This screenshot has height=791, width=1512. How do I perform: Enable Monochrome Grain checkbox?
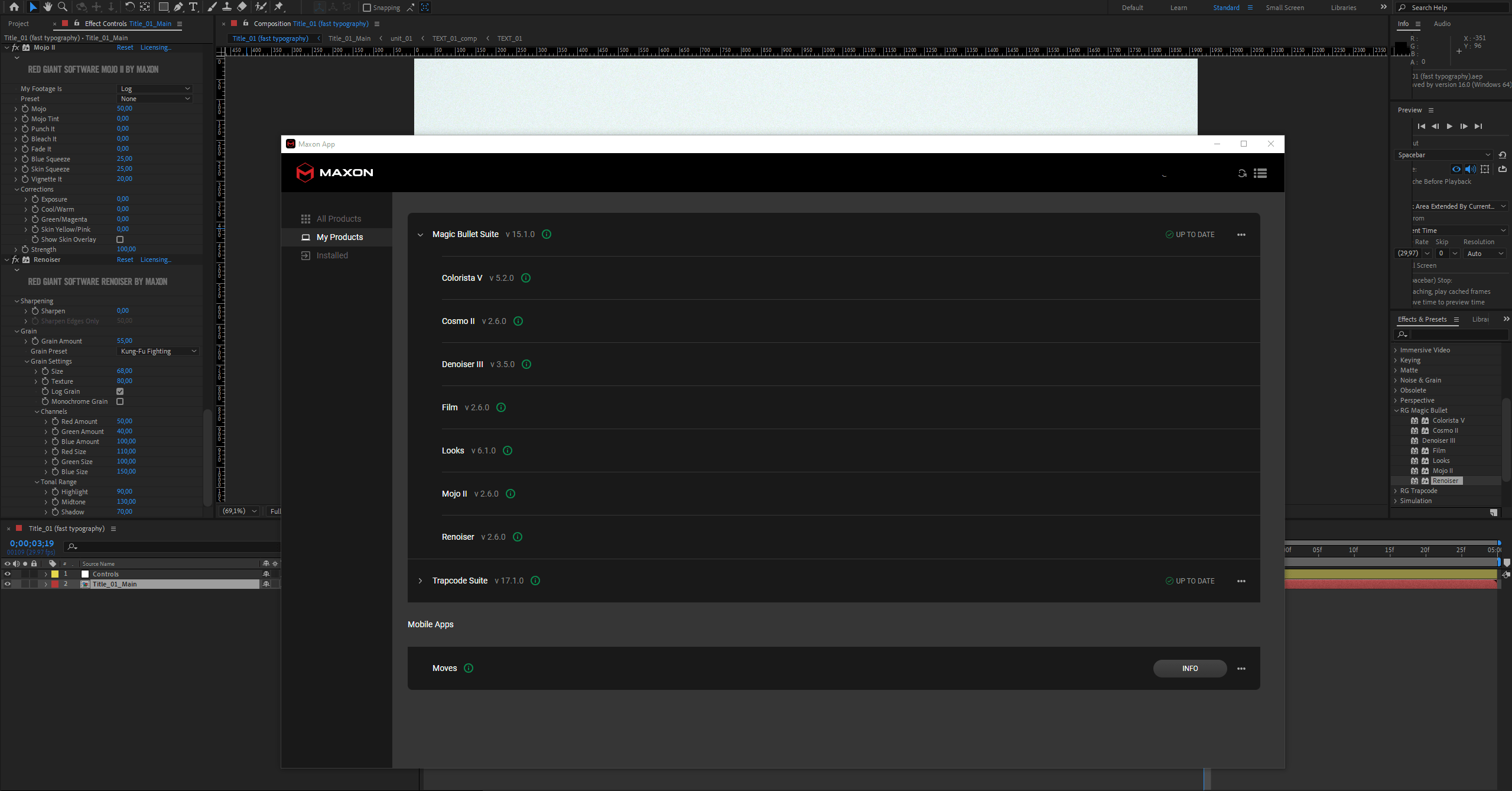[120, 401]
